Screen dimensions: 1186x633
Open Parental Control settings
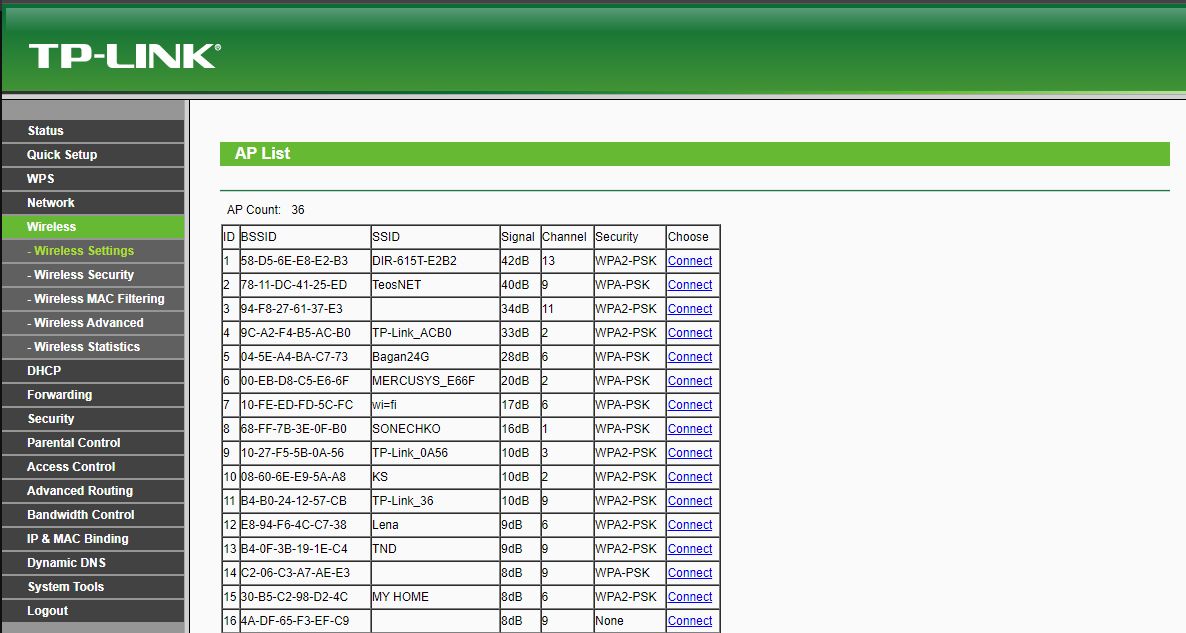[x=92, y=443]
